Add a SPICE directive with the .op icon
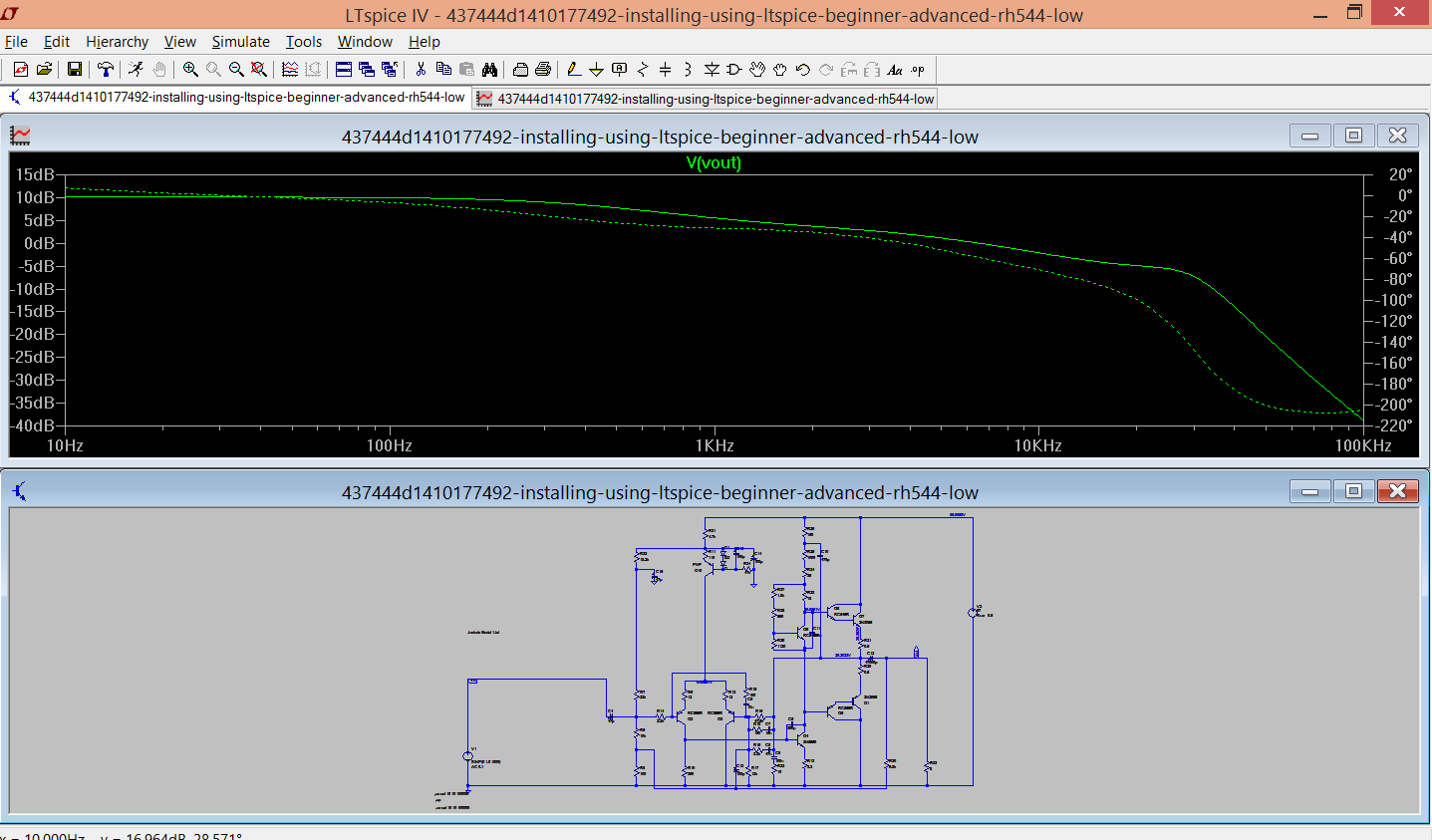This screenshot has width=1432, height=840. [x=918, y=69]
